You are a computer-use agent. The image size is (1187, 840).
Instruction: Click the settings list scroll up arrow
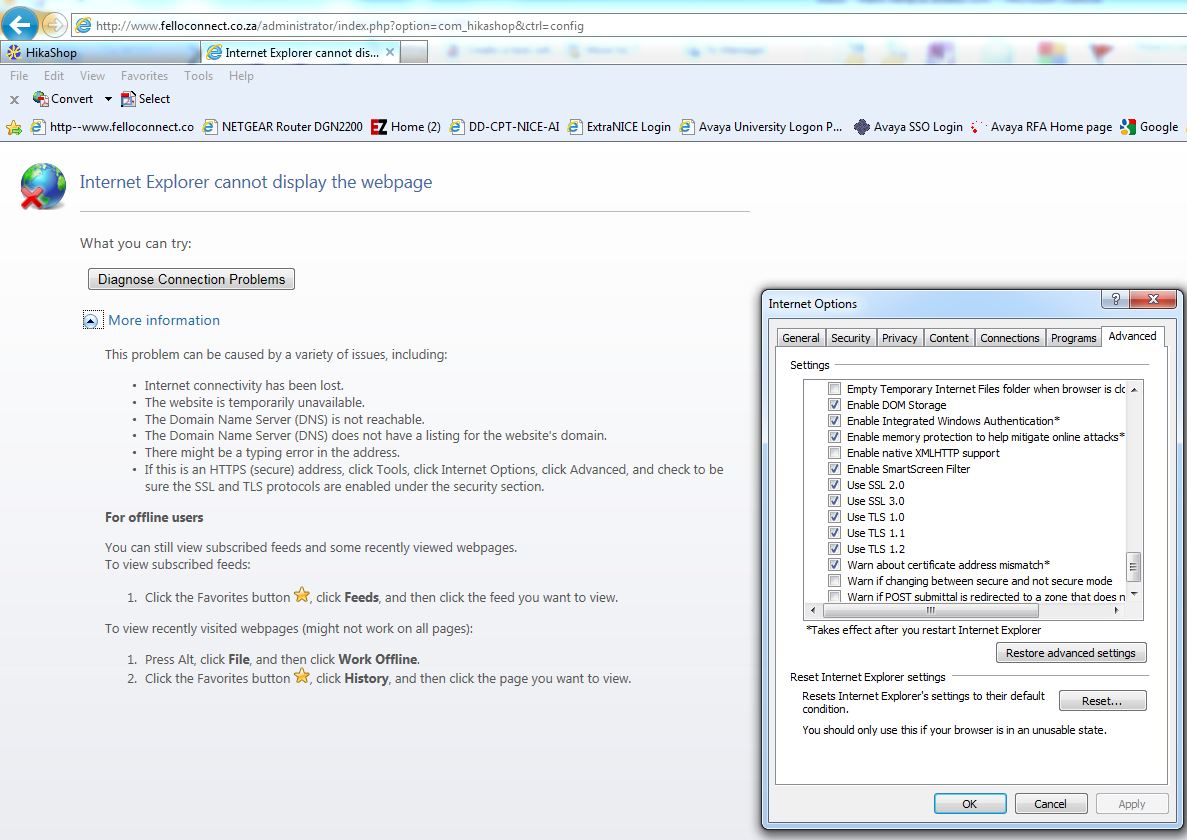point(1133,390)
